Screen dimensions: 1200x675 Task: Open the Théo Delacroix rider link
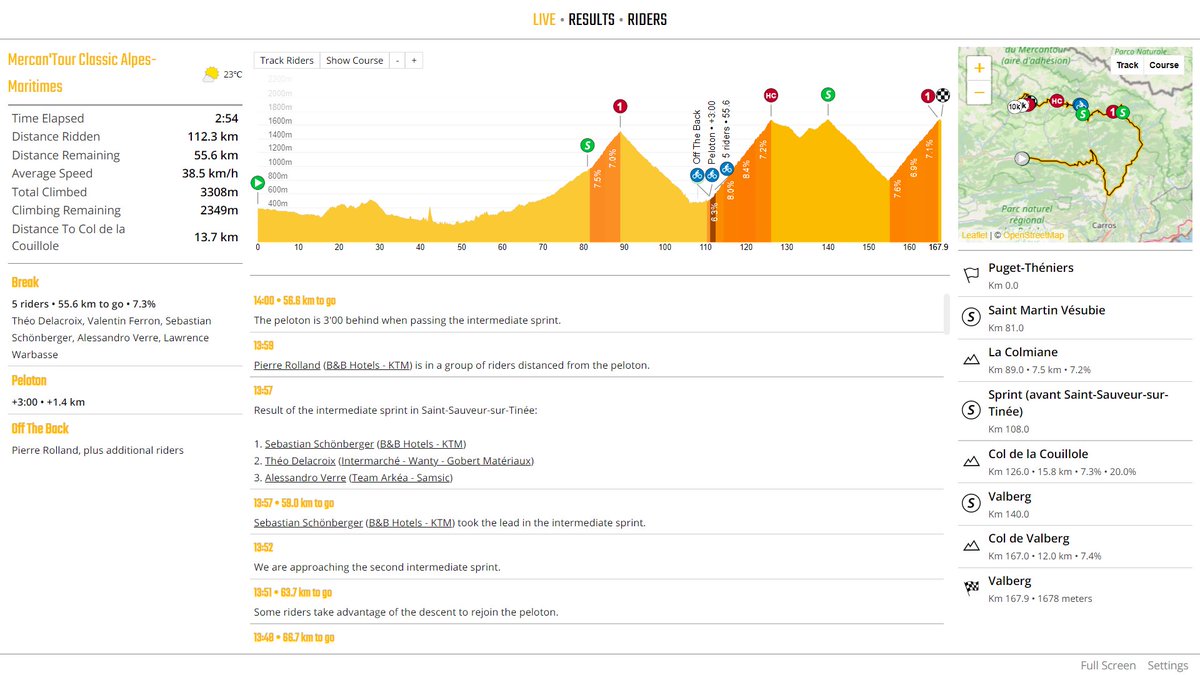point(300,461)
